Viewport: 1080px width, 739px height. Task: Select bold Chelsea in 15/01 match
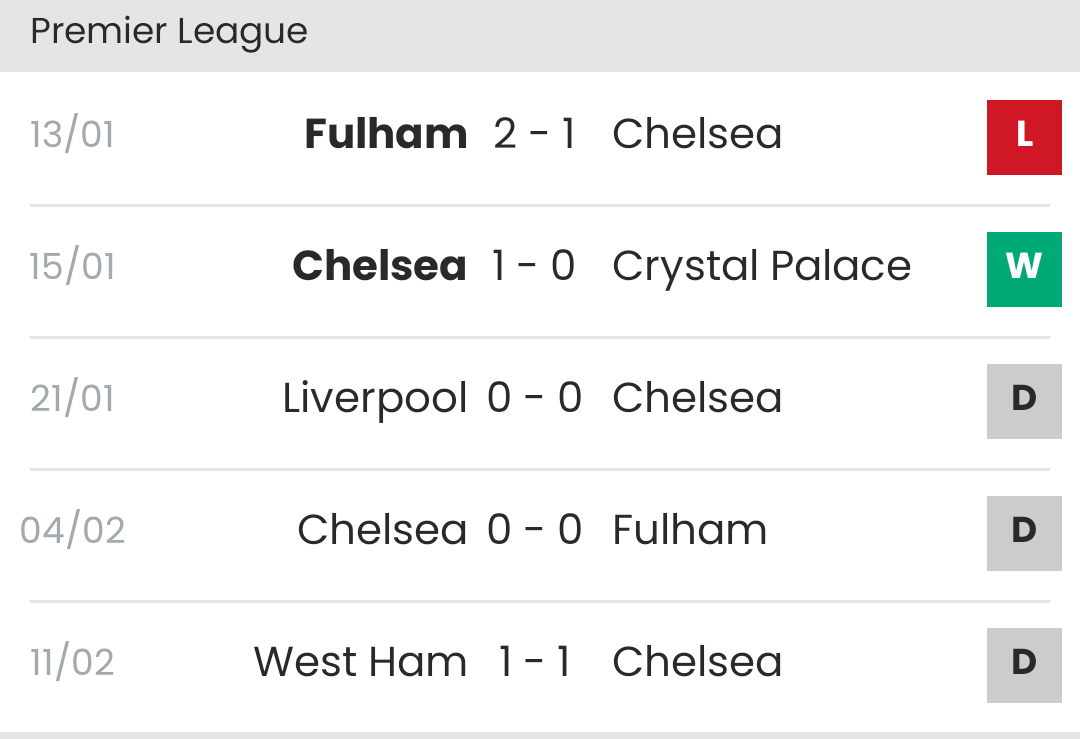pyautogui.click(x=379, y=266)
